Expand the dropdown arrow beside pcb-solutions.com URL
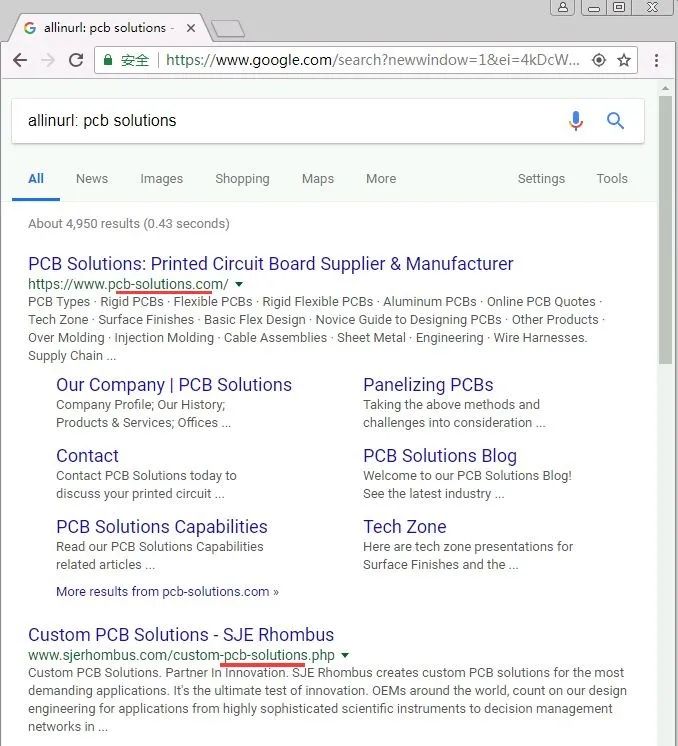678x746 pixels. (239, 284)
